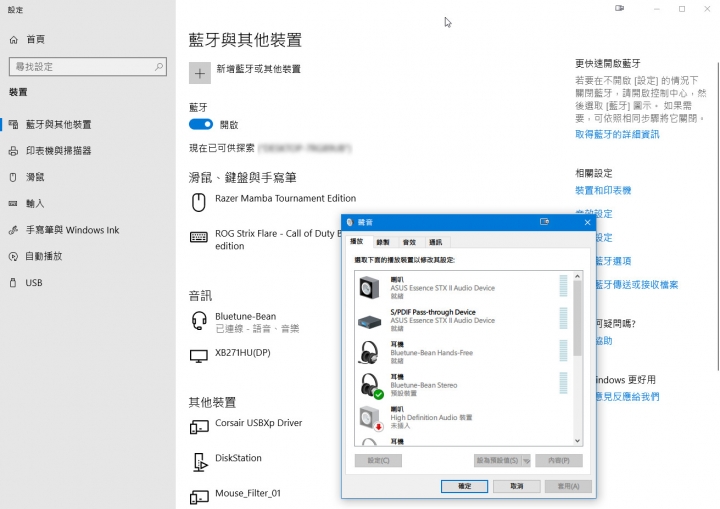Select the S/PDIF Pass-through Device icon
Viewport: 720px width, 509px height.
[x=369, y=321]
